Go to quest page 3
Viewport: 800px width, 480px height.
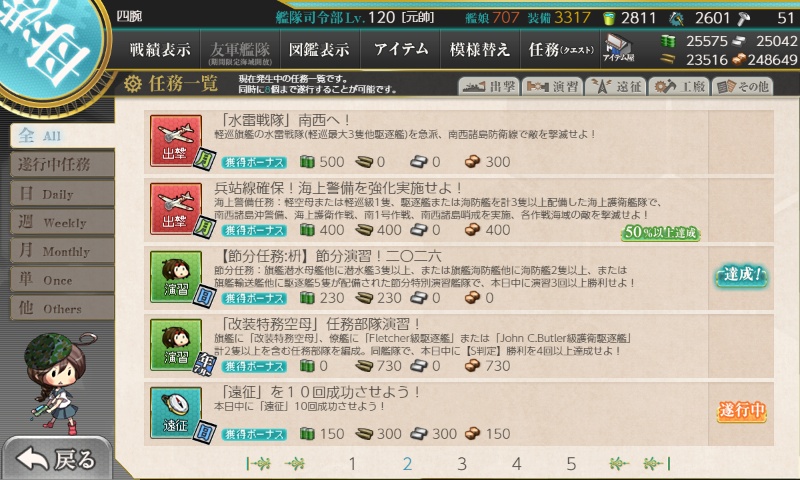(x=462, y=463)
